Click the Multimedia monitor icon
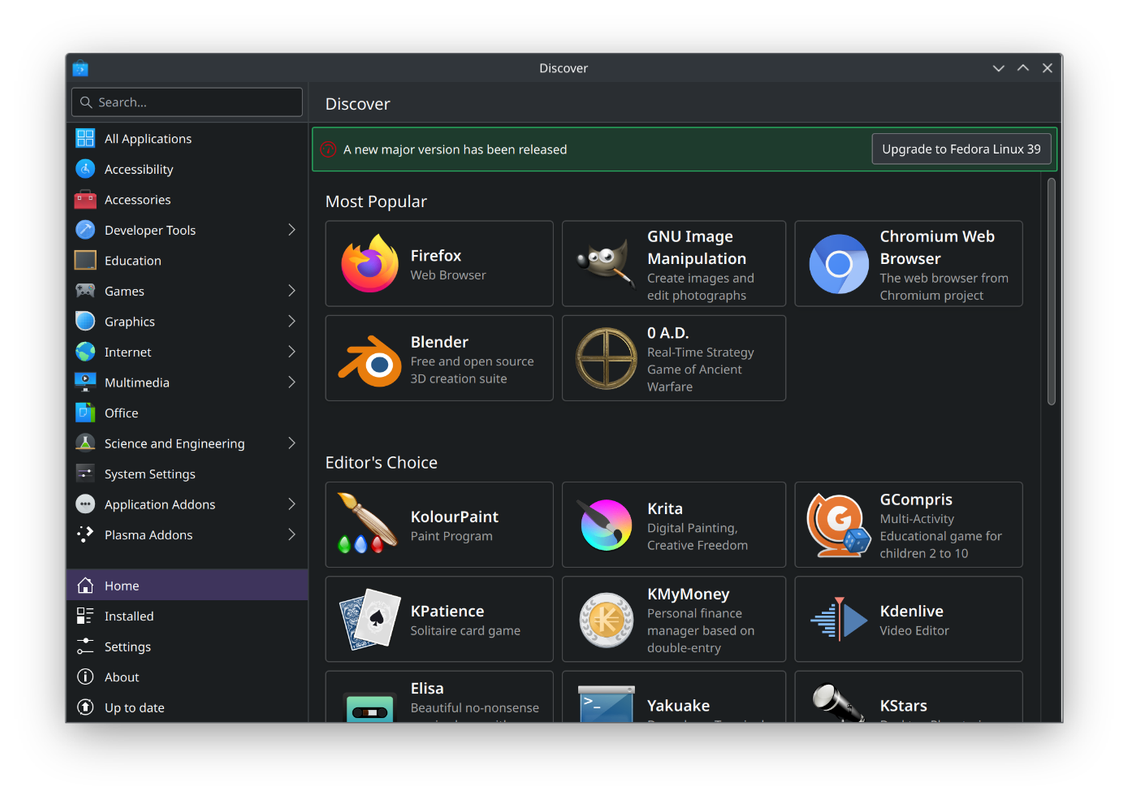 click(x=85, y=382)
